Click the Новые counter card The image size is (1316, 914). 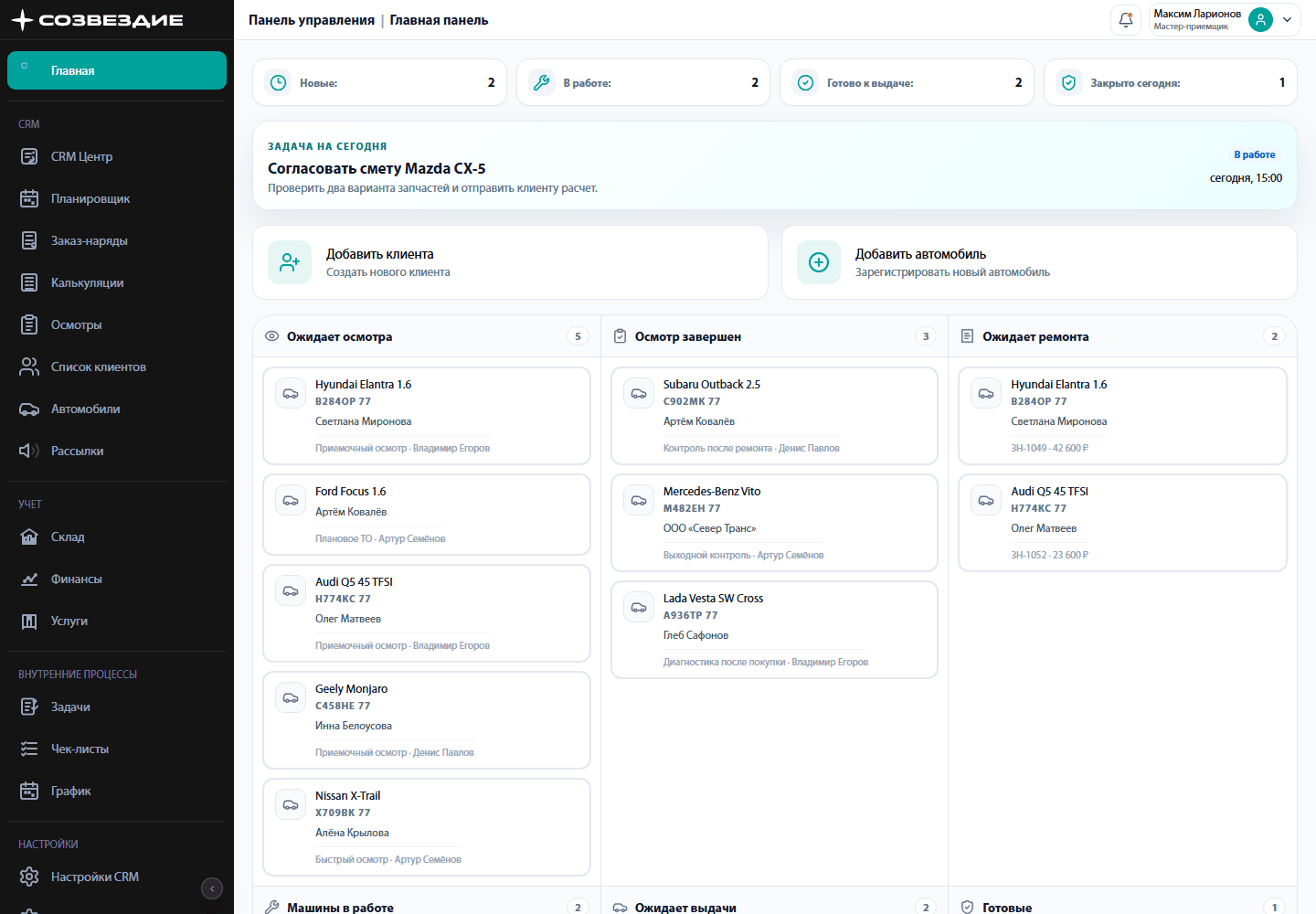[379, 82]
